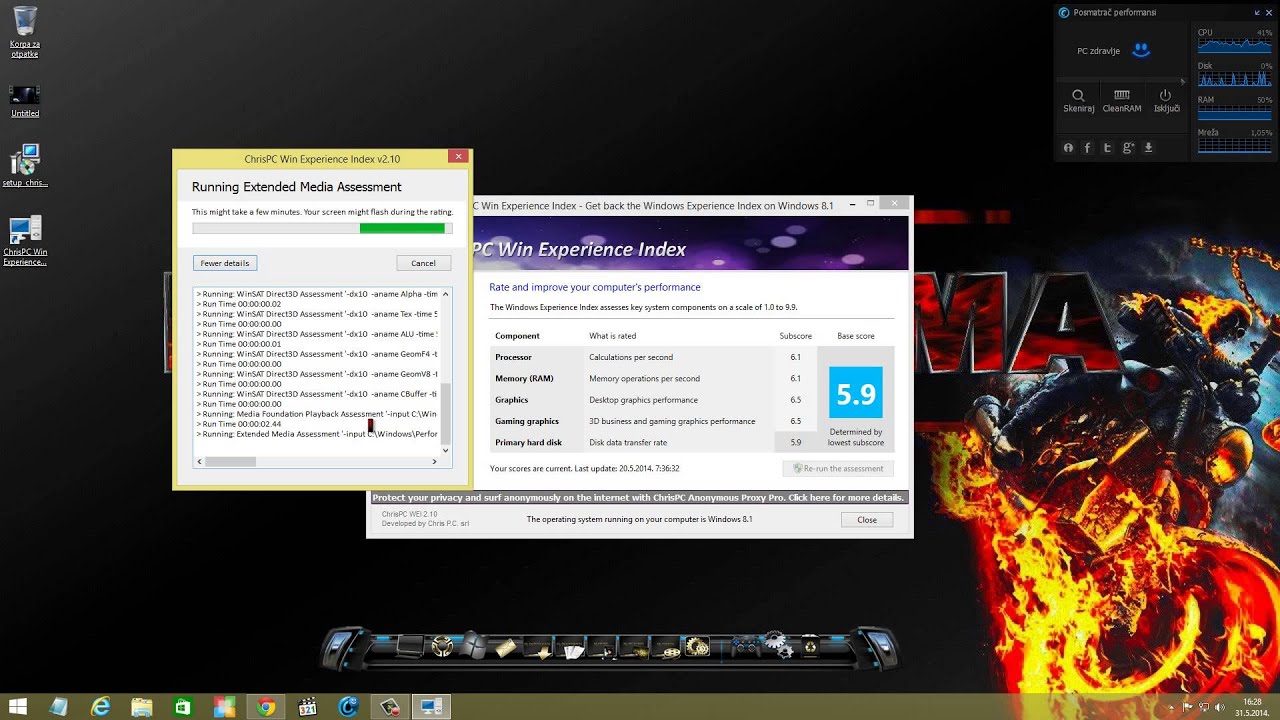1280x720 pixels.
Task: Click the gold envelope mail icon in dock
Action: (x=507, y=648)
